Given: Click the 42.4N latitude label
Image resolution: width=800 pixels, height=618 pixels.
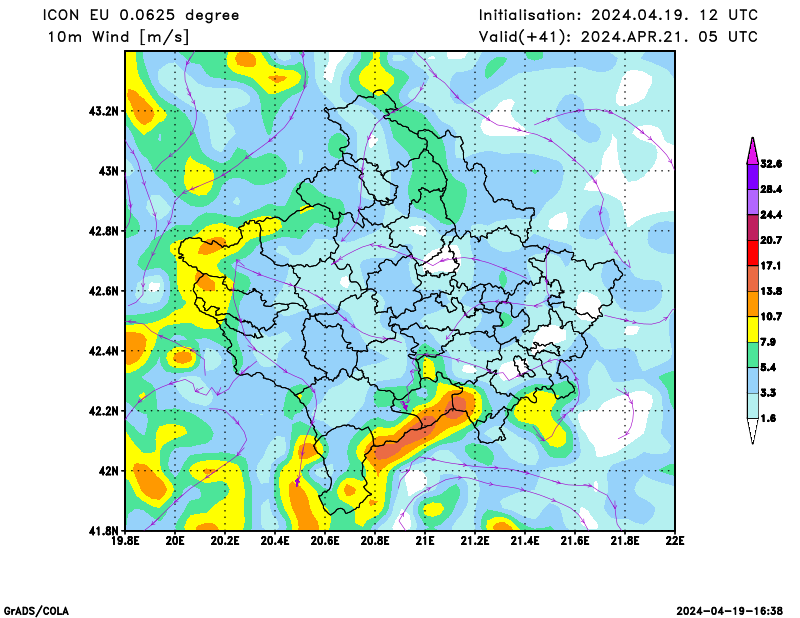Looking at the screenshot, I should 104,351.
